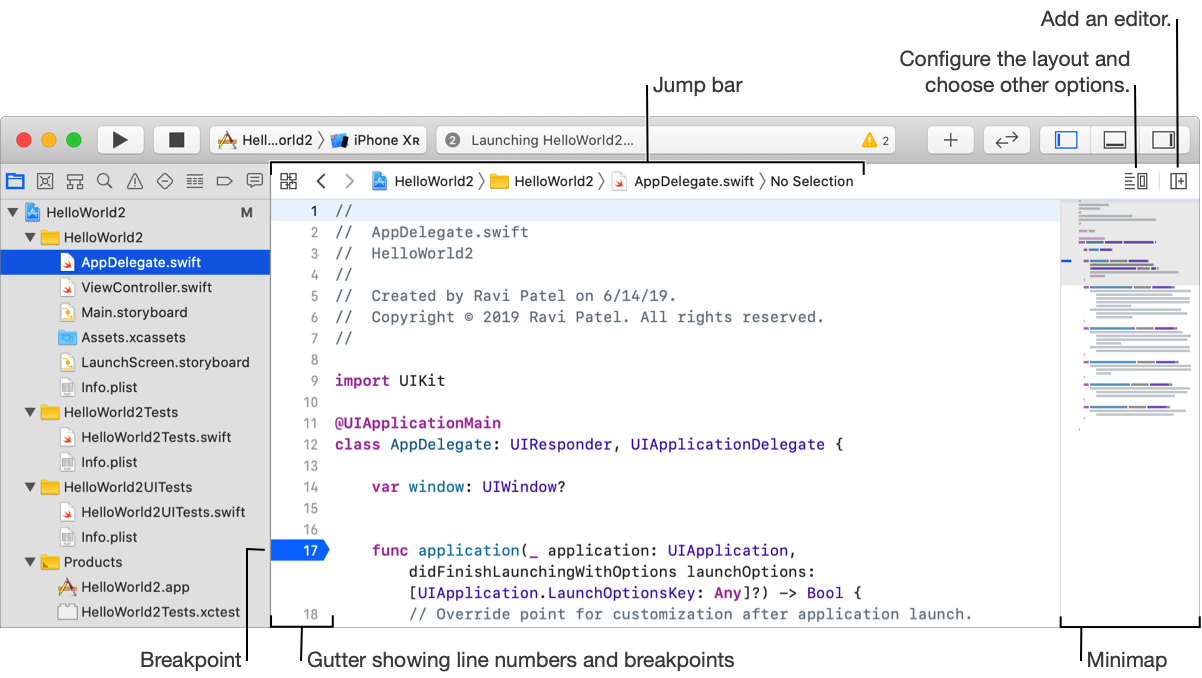Screen dimensions: 1202x678
Task: Collapse the HelloWorld2 project root
Action: coord(12,212)
